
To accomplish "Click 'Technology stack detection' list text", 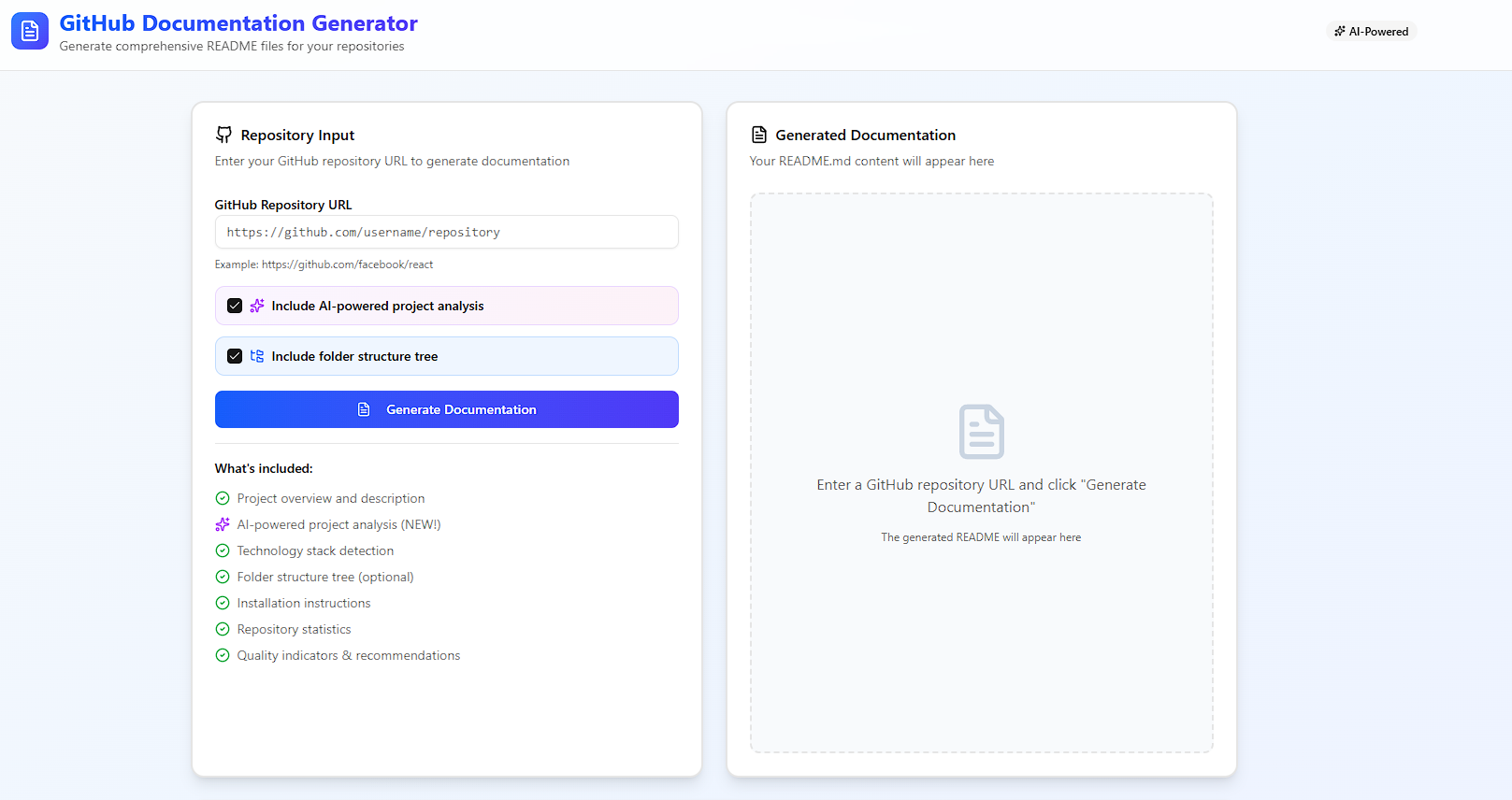I will [x=315, y=550].
